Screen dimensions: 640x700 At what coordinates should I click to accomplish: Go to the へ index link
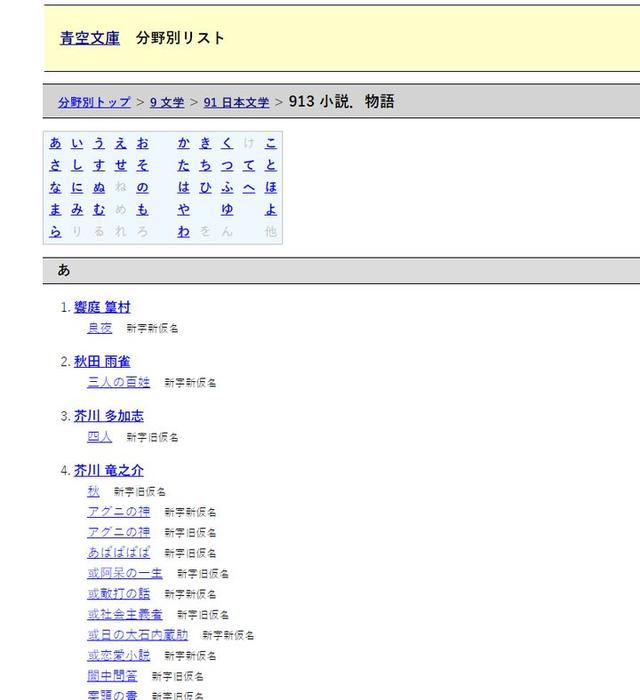[x=249, y=187]
